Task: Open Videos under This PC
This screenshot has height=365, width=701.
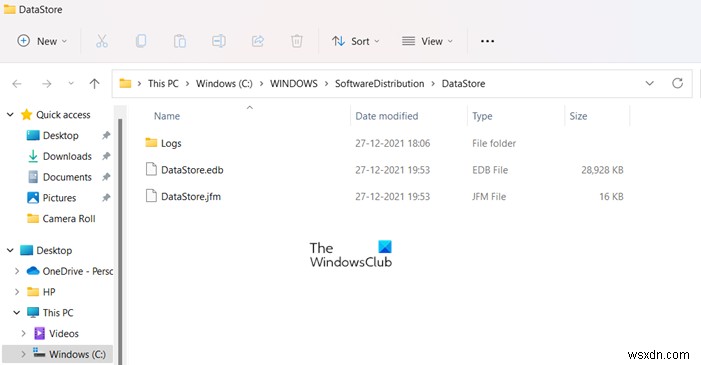Action: 64,334
